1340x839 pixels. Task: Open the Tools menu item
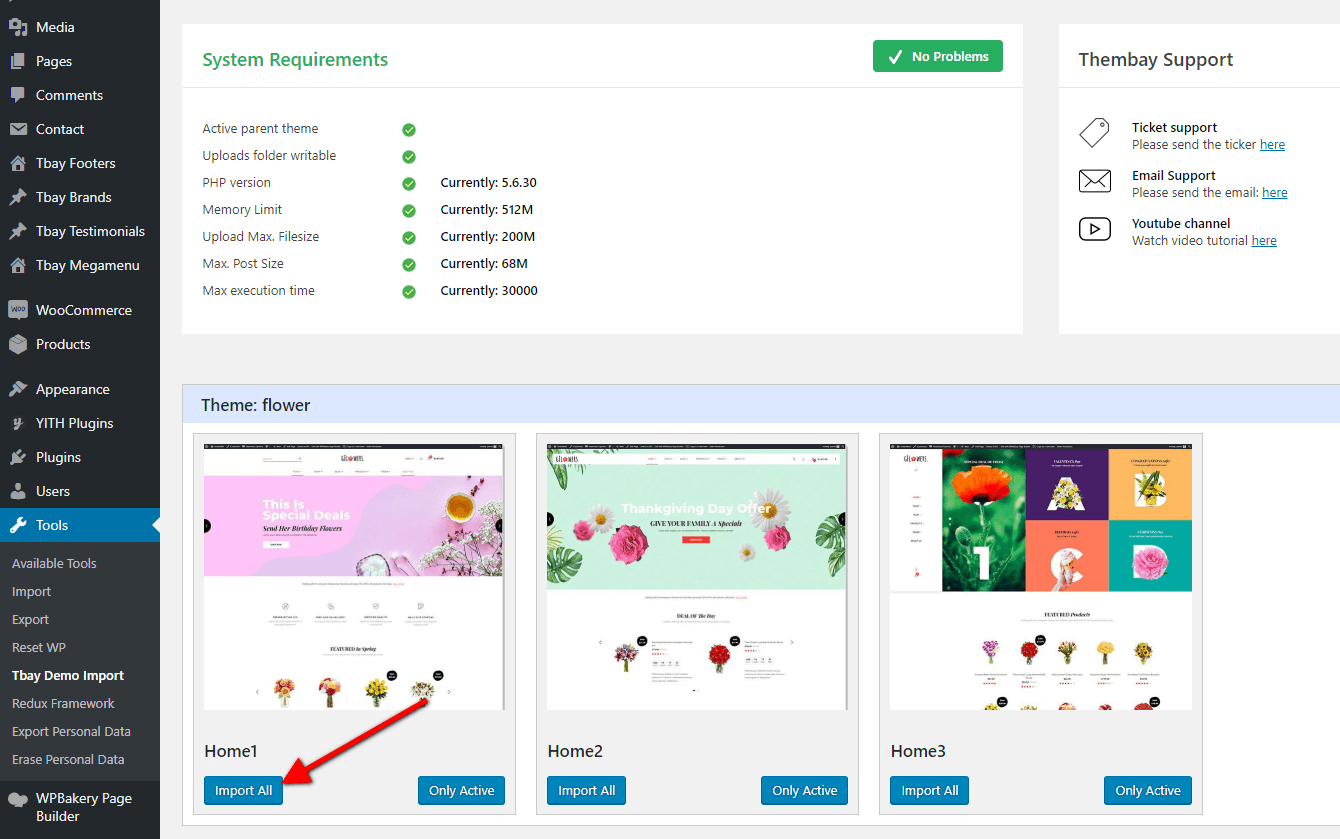click(52, 525)
